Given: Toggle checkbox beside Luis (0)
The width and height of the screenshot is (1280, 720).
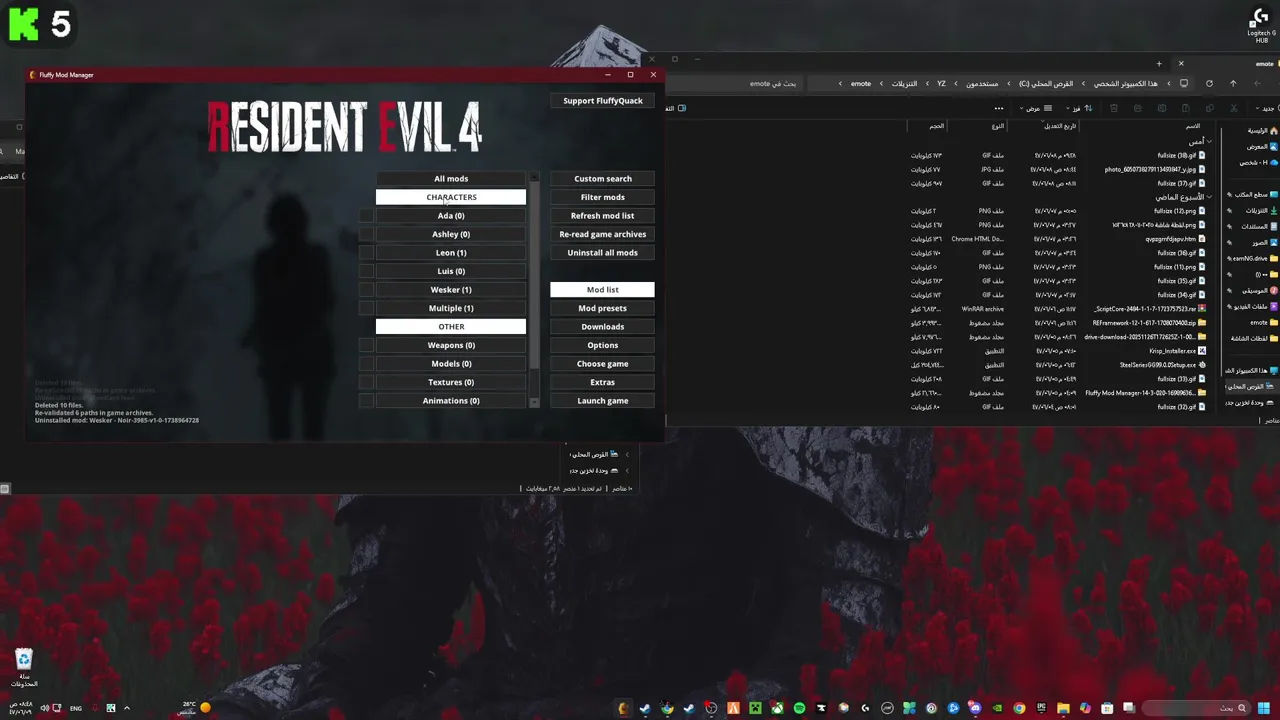Looking at the screenshot, I should (x=366, y=271).
